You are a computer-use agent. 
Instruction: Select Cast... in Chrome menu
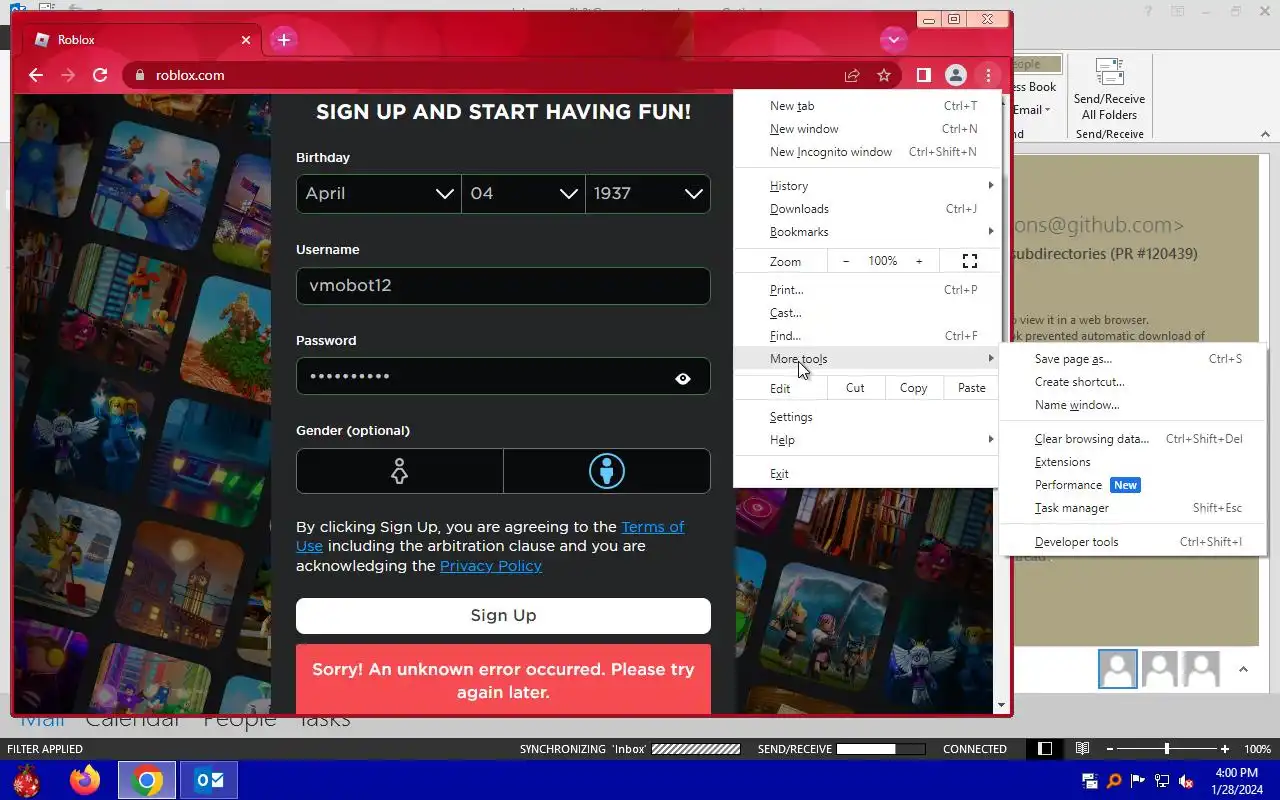tap(866, 313)
